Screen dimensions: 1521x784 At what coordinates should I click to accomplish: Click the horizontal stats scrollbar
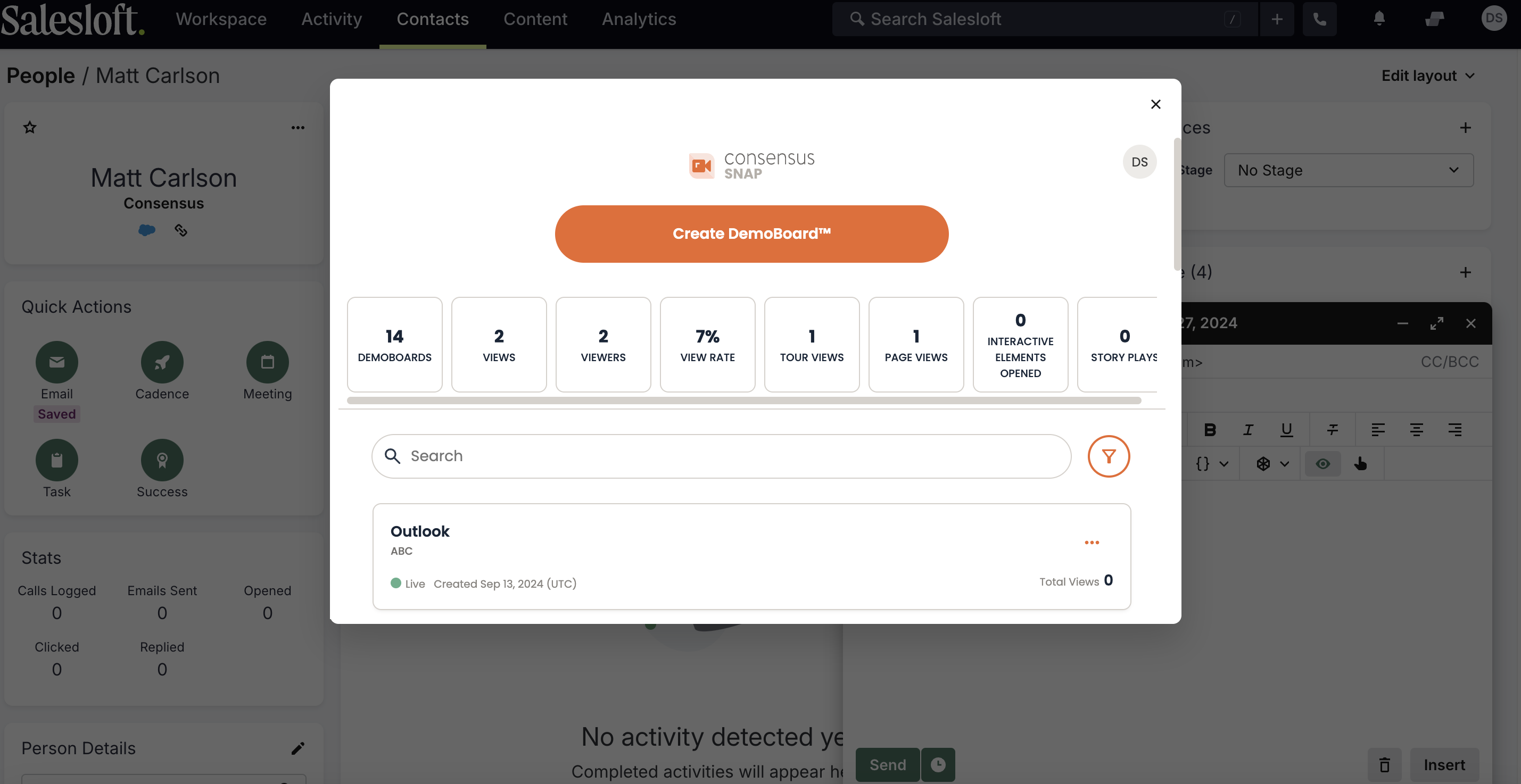(743, 401)
